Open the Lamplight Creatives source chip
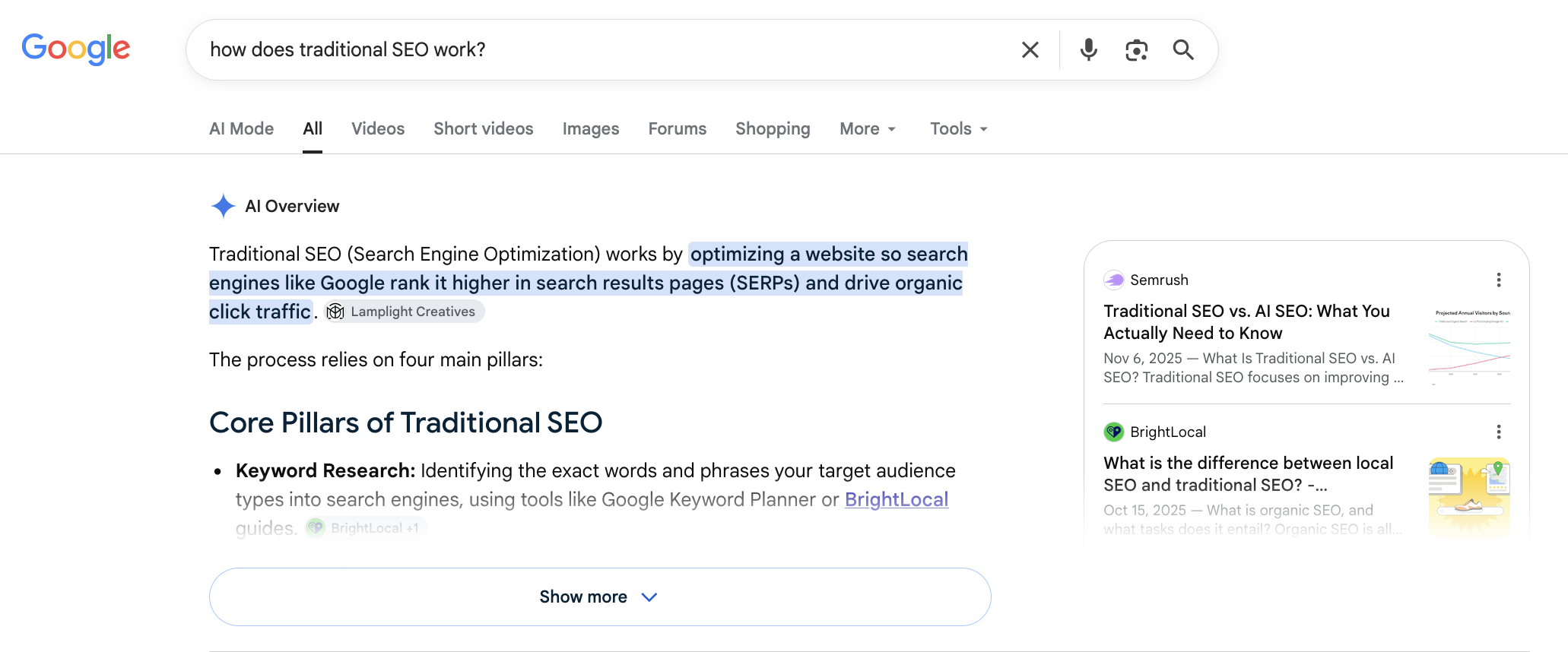 (x=405, y=312)
